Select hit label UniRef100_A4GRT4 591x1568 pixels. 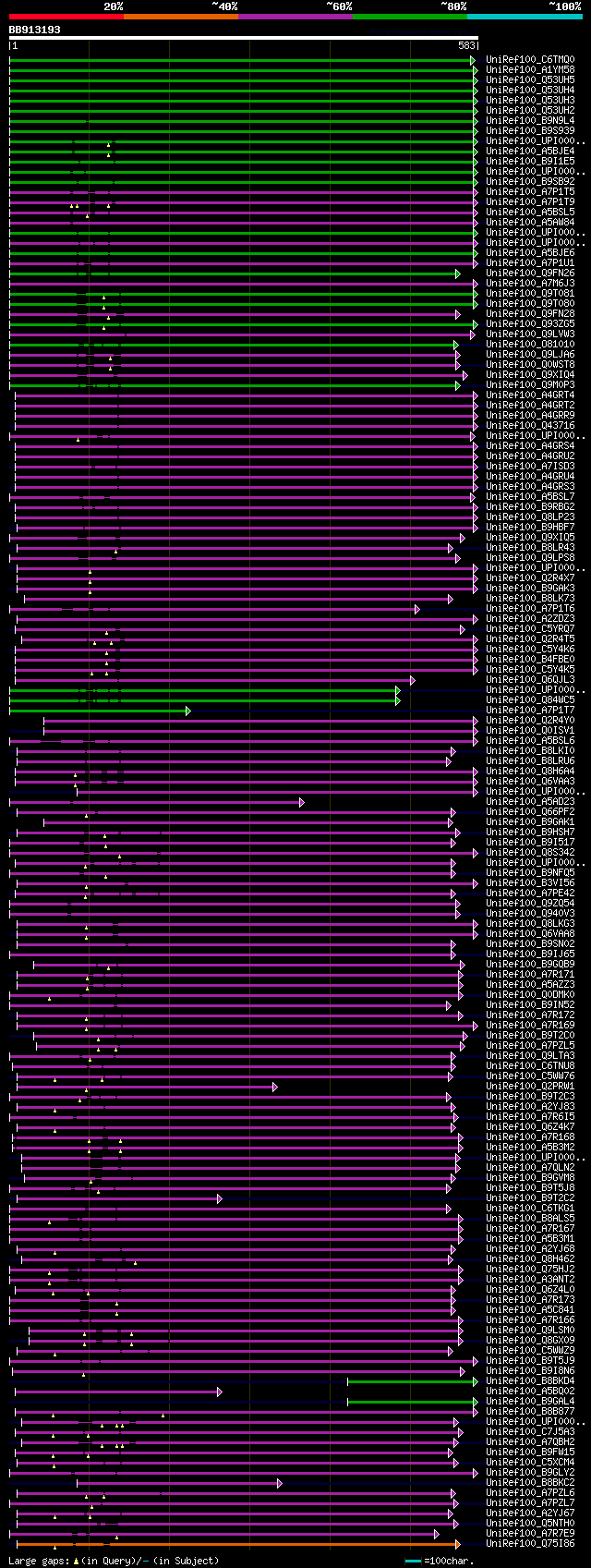tap(530, 395)
